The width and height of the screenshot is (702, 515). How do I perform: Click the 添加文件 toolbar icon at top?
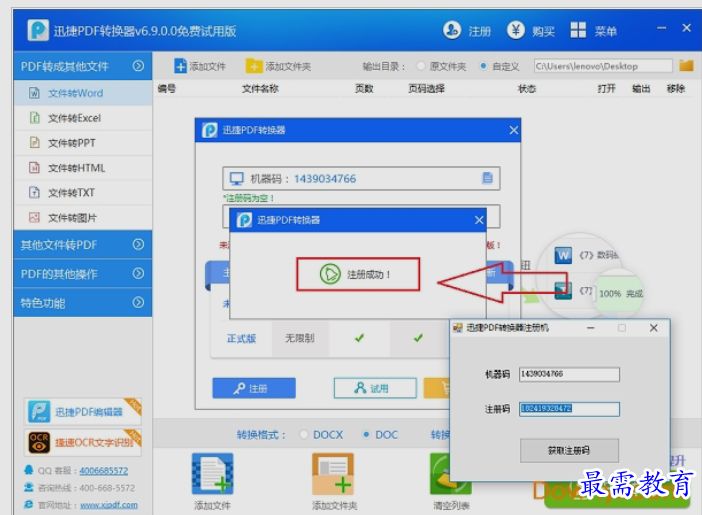click(180, 66)
